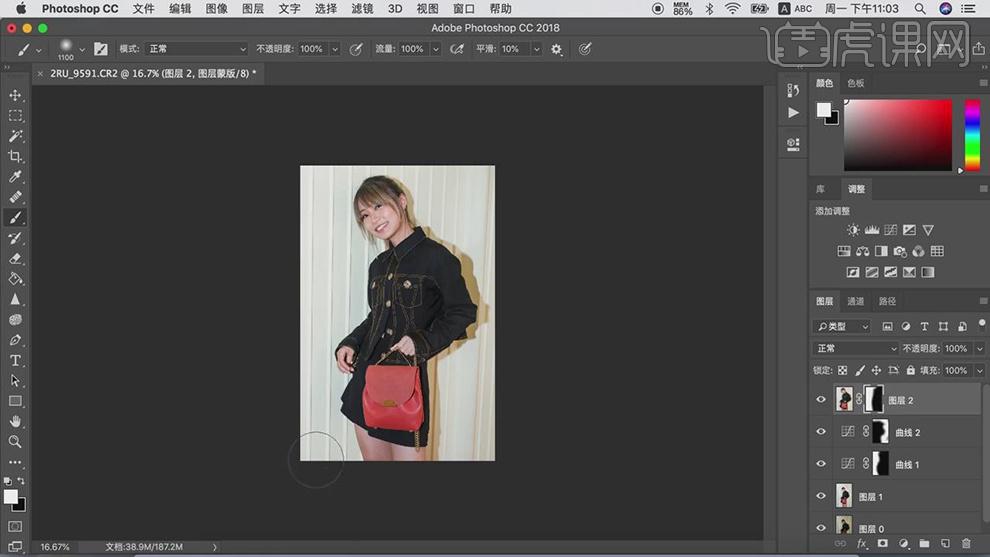Pick color from the hue slider
Viewport: 990px width, 557px height.
(972, 135)
